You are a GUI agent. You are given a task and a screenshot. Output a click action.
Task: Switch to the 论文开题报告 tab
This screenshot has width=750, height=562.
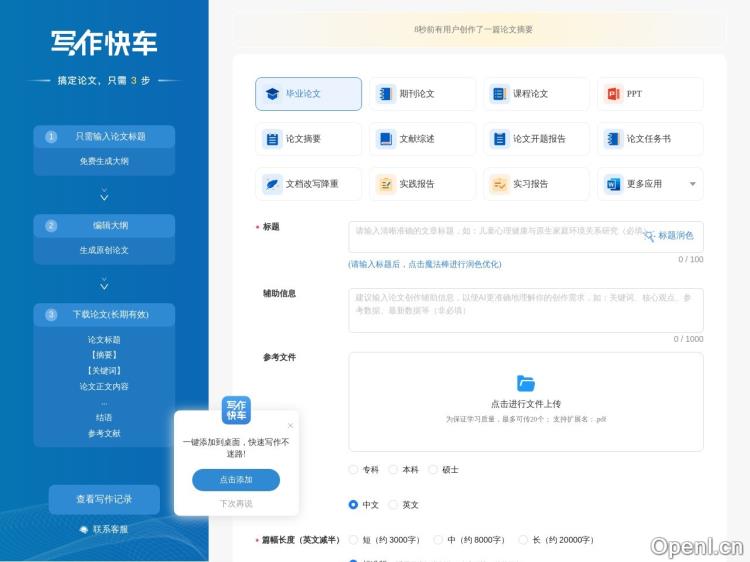(x=536, y=139)
